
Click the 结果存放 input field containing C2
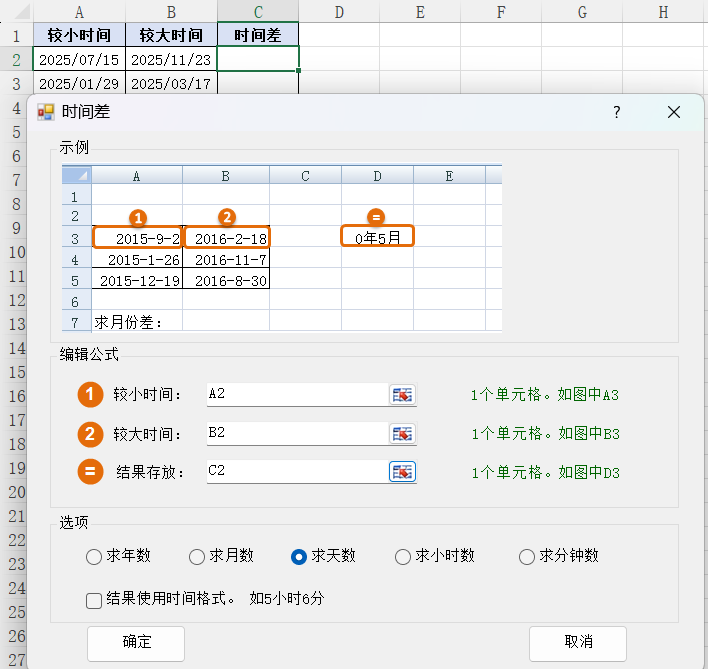click(x=296, y=472)
